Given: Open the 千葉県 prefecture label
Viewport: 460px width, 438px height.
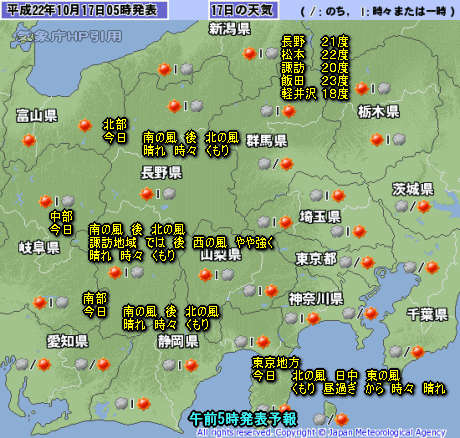Looking at the screenshot, I should click(x=427, y=314).
